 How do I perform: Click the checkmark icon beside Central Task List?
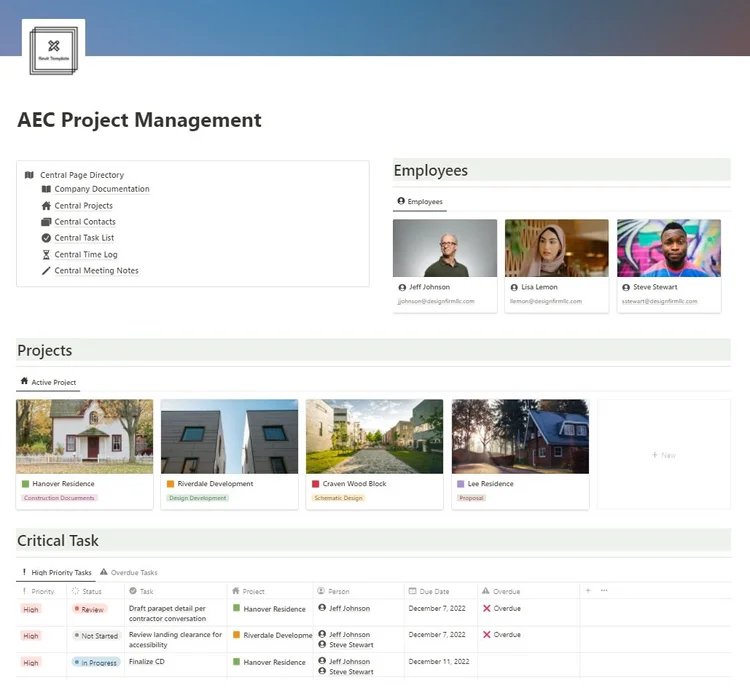click(x=46, y=238)
